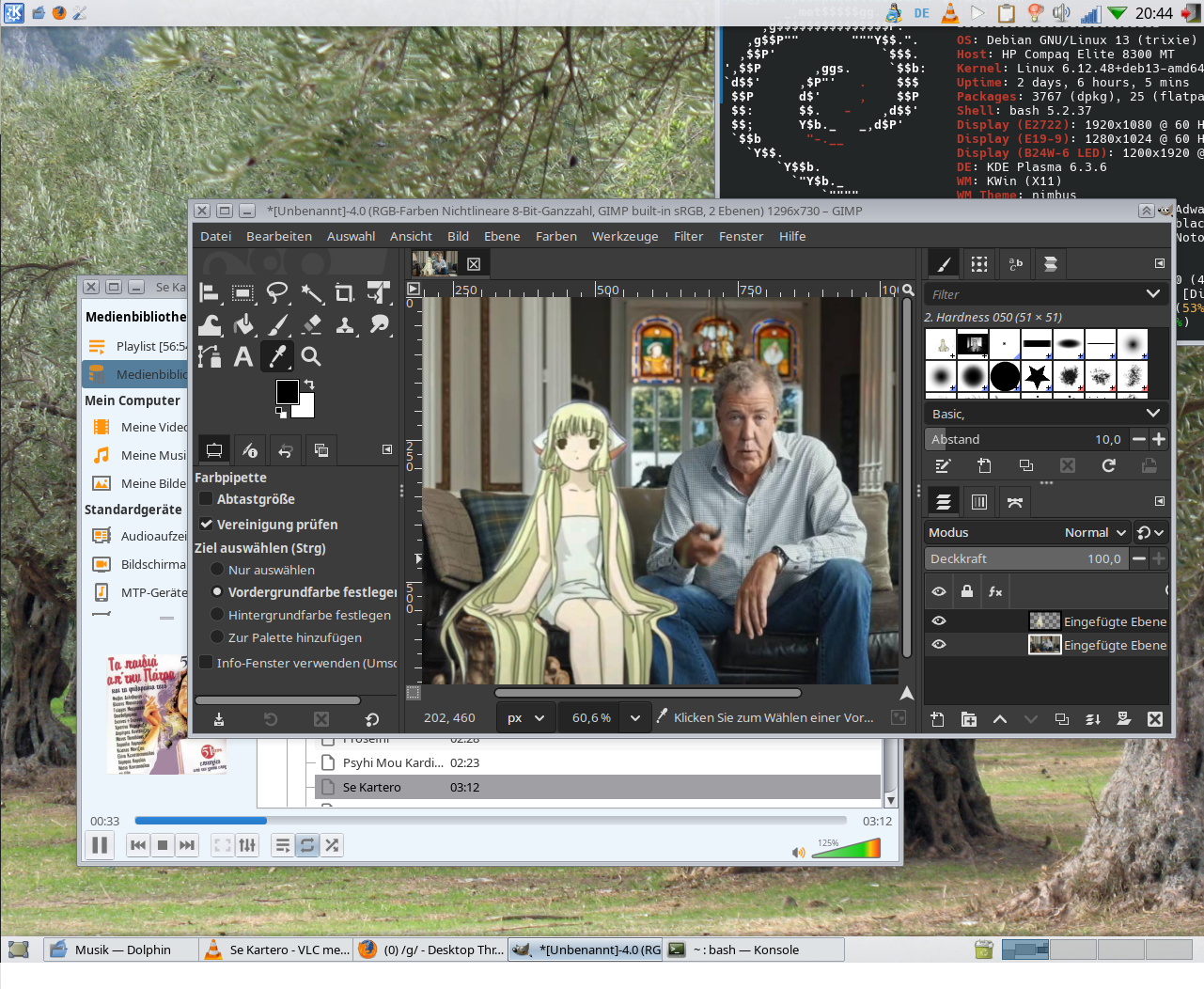Switch to the Fonts tab

click(1015, 264)
